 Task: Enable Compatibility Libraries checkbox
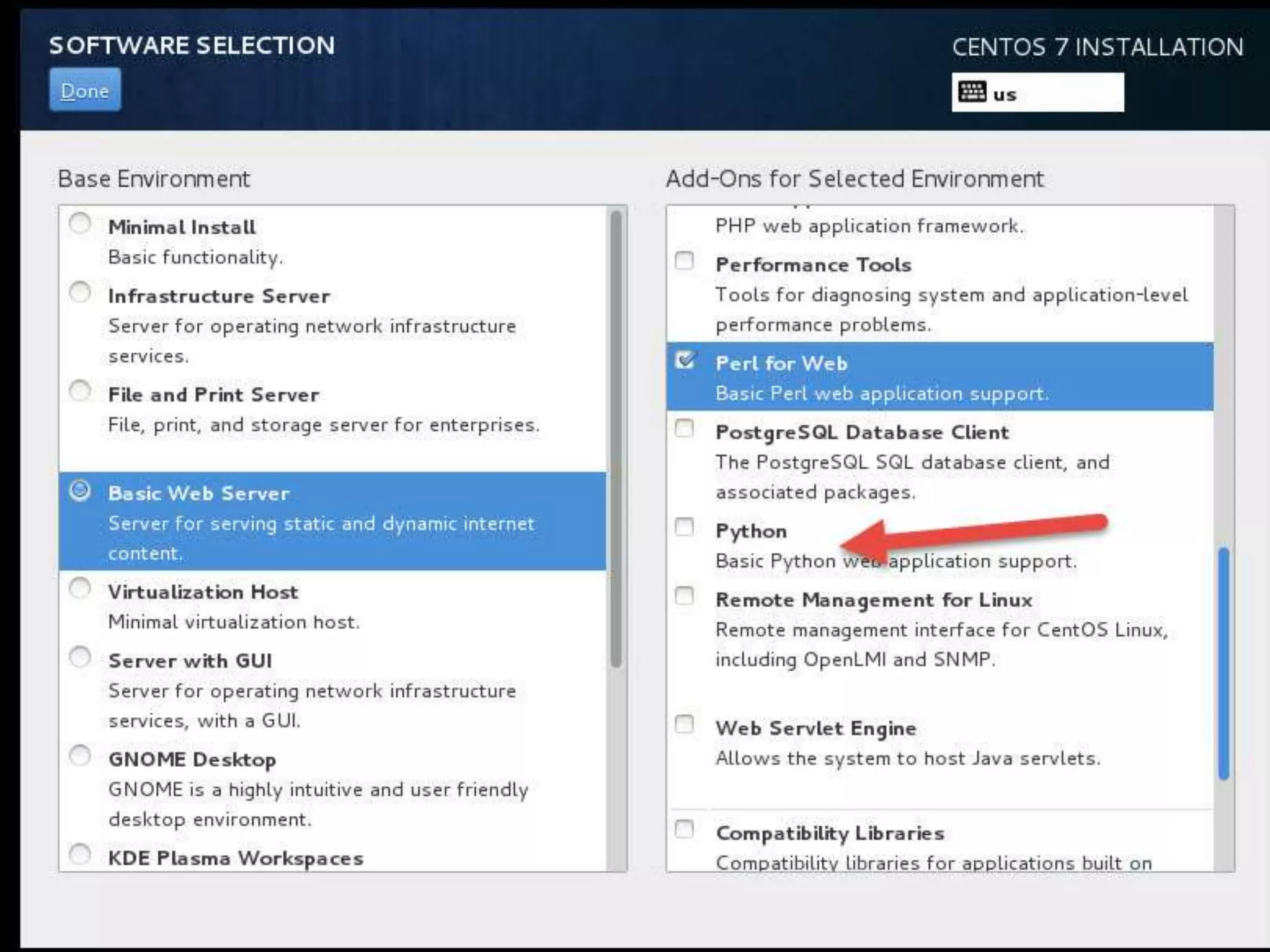(684, 829)
